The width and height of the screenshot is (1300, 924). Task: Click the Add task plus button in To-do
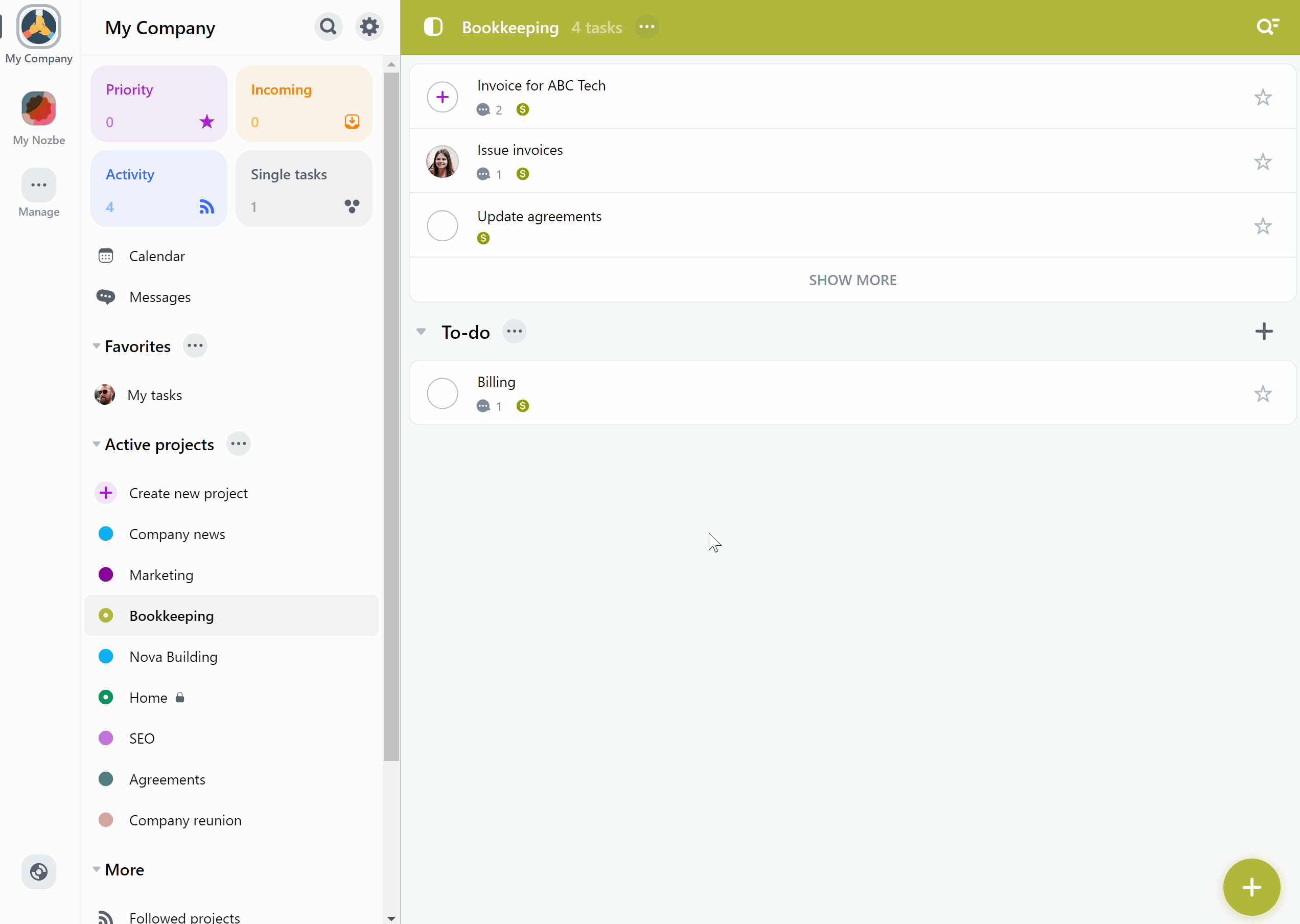tap(1264, 331)
